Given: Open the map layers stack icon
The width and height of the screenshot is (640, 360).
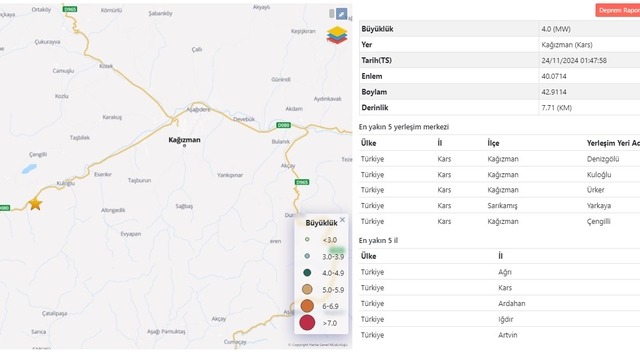Looking at the screenshot, I should (337, 35).
